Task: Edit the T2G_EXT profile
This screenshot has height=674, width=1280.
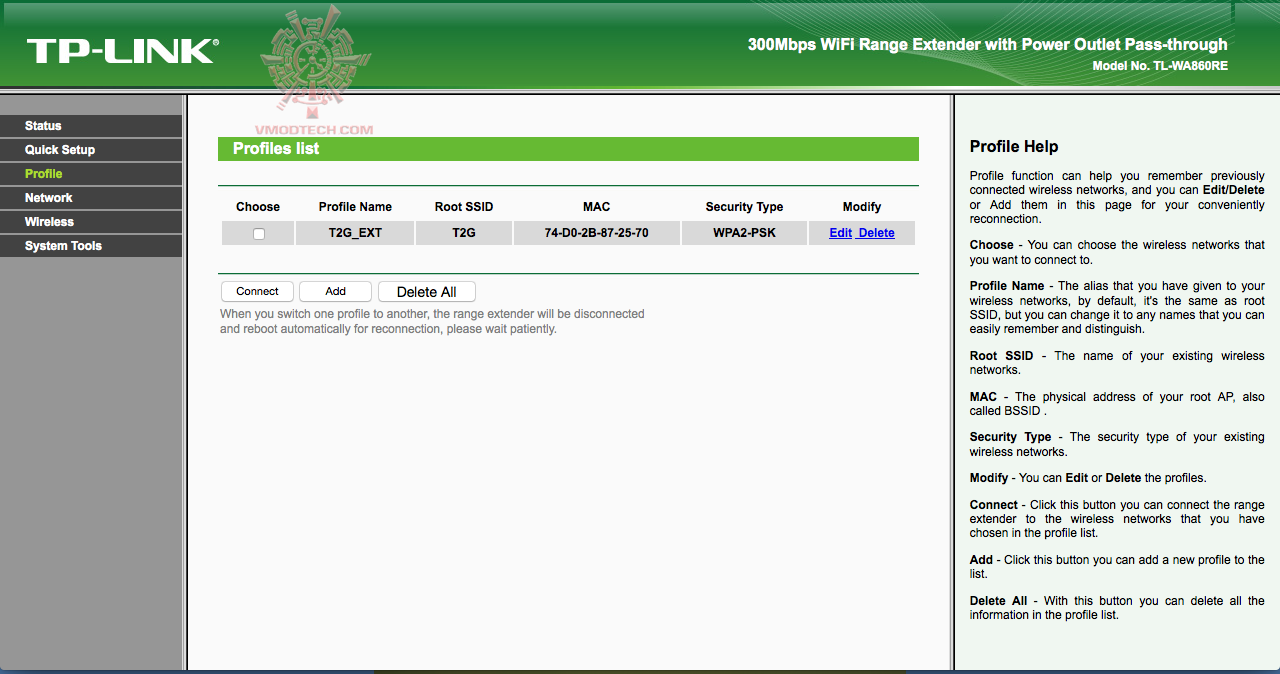Action: coord(840,233)
